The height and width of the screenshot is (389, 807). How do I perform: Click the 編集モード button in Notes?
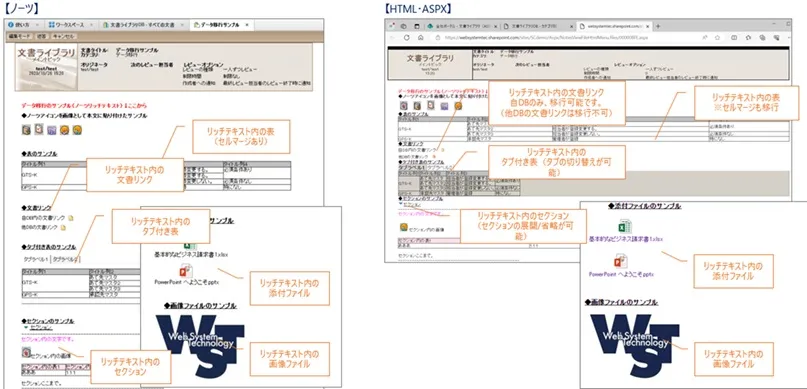[x=19, y=37]
